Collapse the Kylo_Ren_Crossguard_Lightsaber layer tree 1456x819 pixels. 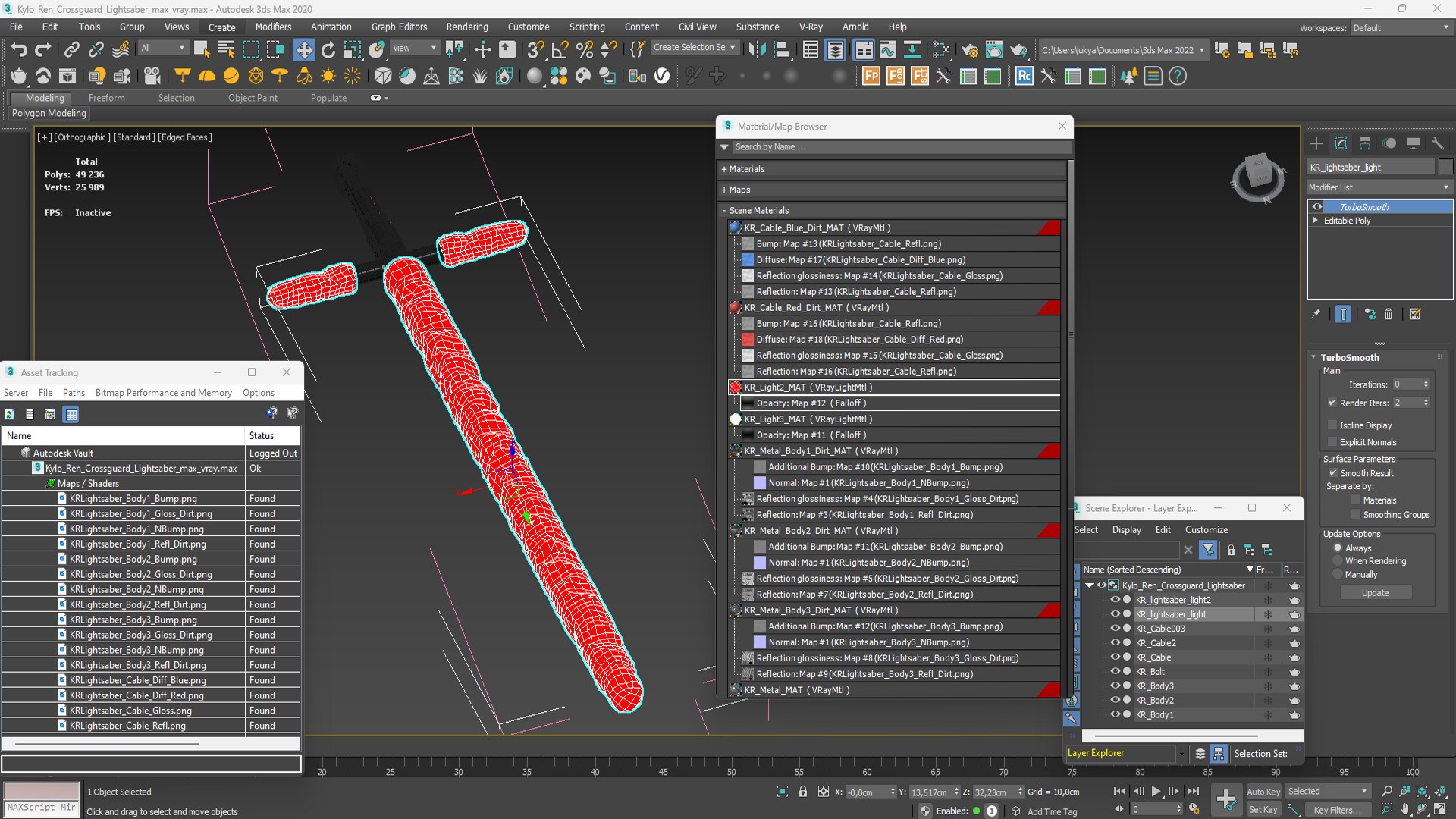tap(1090, 585)
